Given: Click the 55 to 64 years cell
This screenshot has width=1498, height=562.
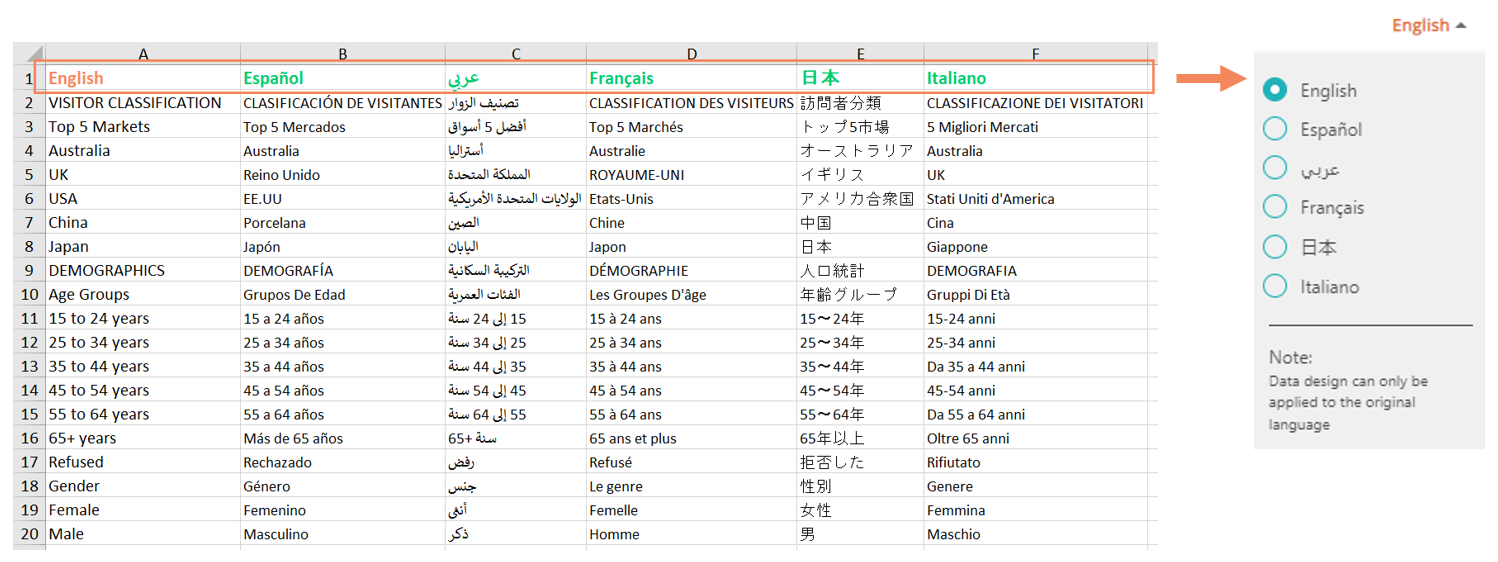Looking at the screenshot, I should 143,414.
